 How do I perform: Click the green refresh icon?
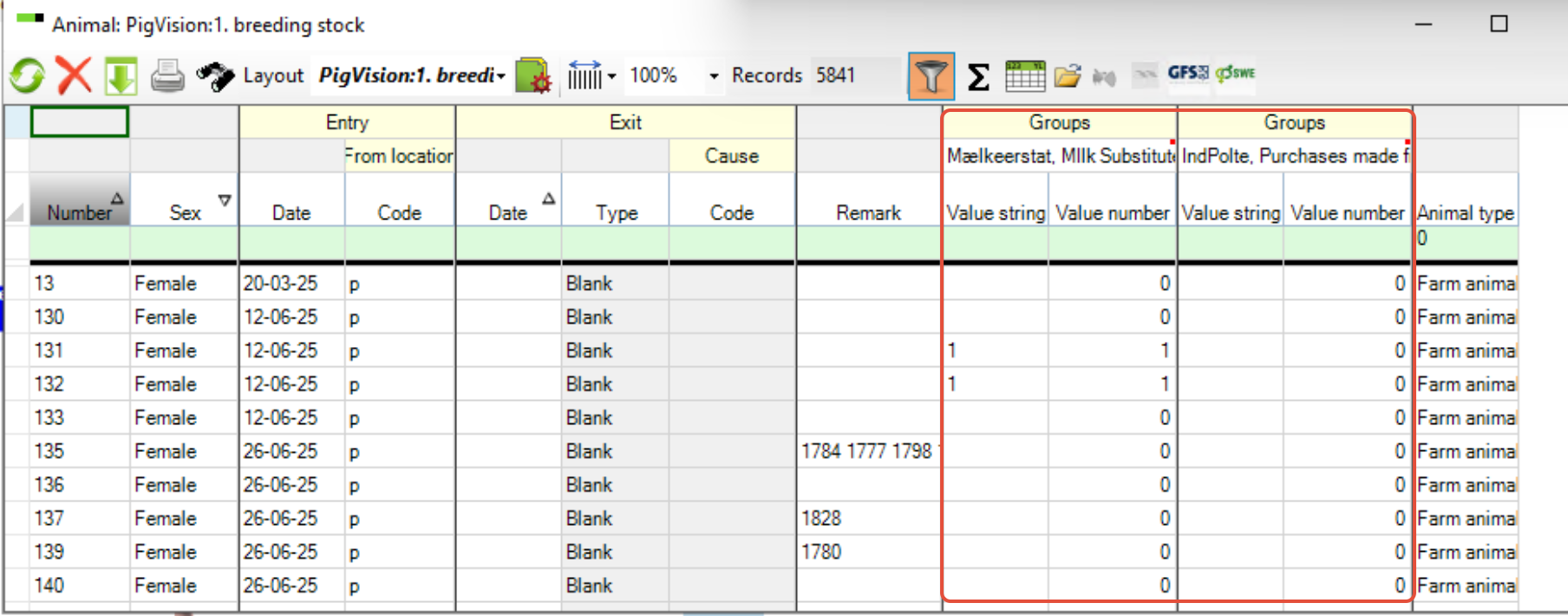coord(27,75)
